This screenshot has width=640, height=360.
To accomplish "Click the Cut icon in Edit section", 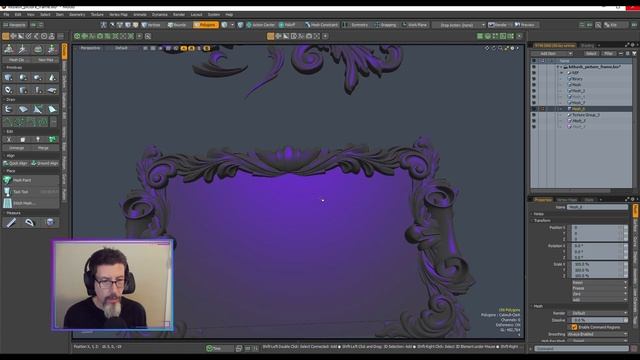I will point(9,140).
